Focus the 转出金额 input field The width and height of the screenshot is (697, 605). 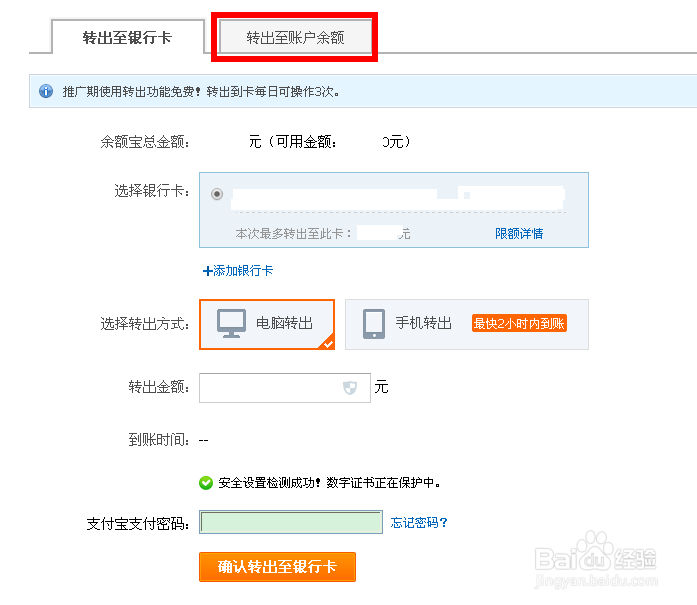click(284, 388)
